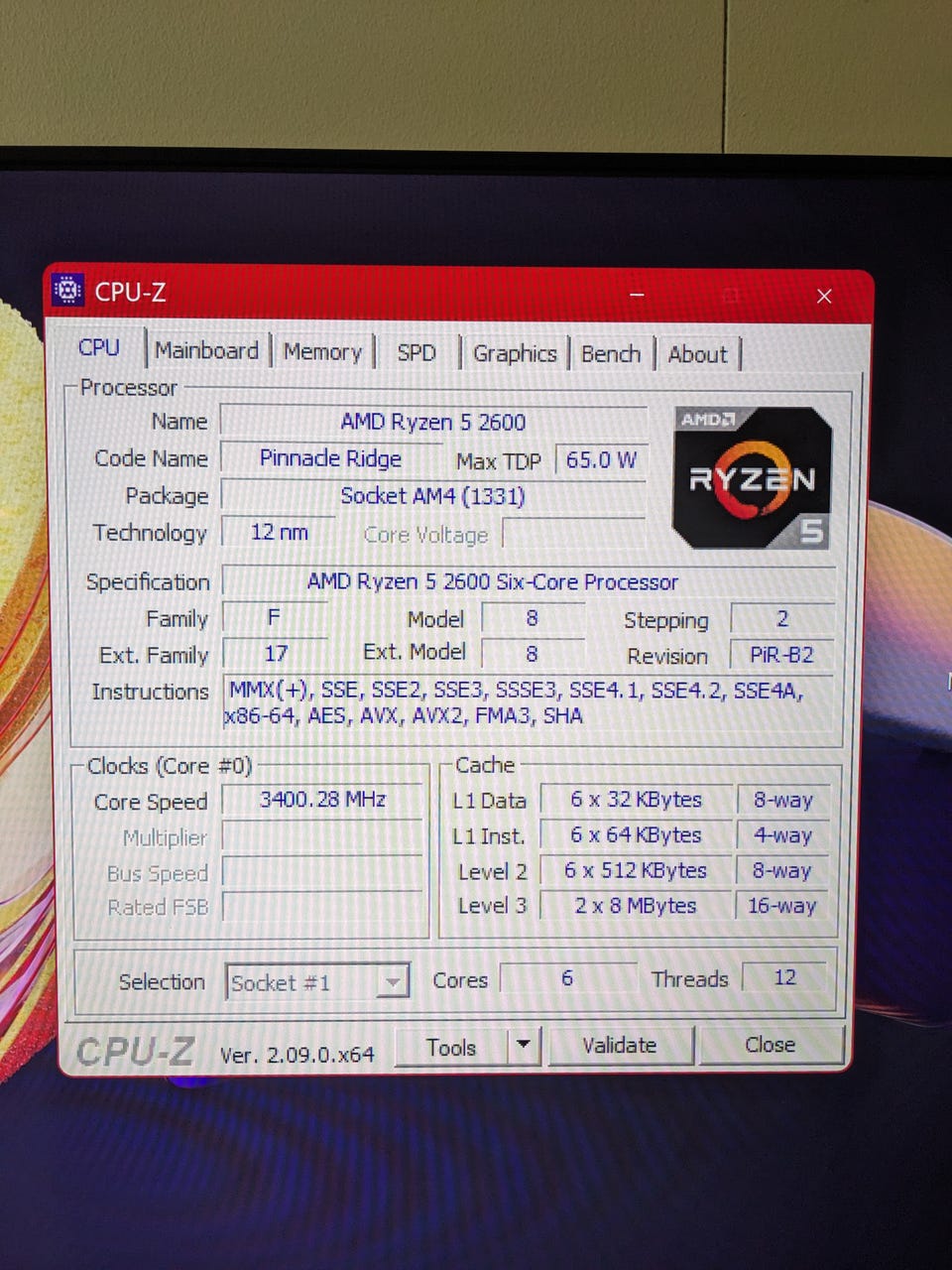Image resolution: width=952 pixels, height=1270 pixels.
Task: Click Level 2 value 6 x 512 KBytes
Action: point(636,871)
